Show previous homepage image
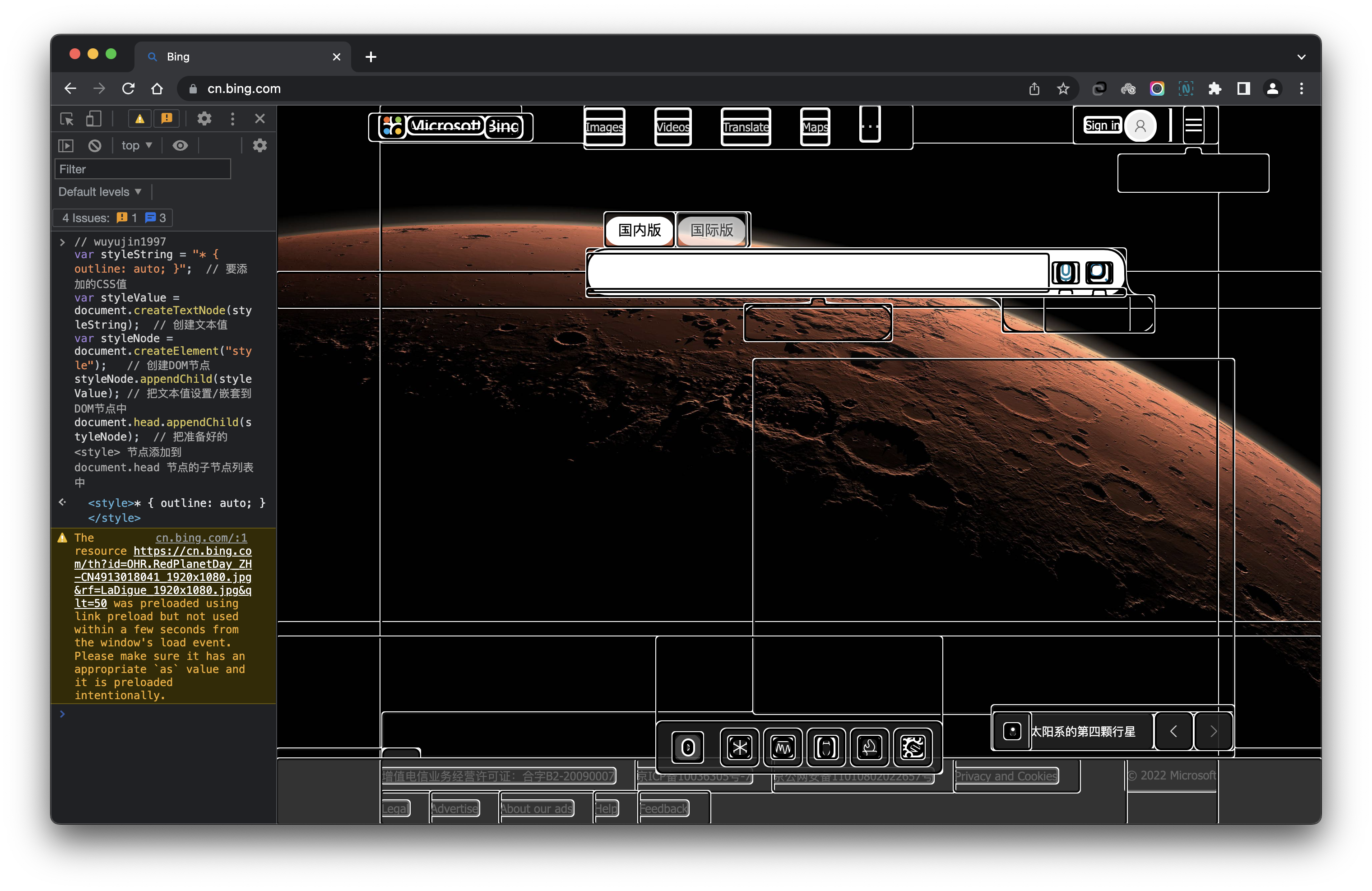This screenshot has height=891, width=1372. (1173, 731)
